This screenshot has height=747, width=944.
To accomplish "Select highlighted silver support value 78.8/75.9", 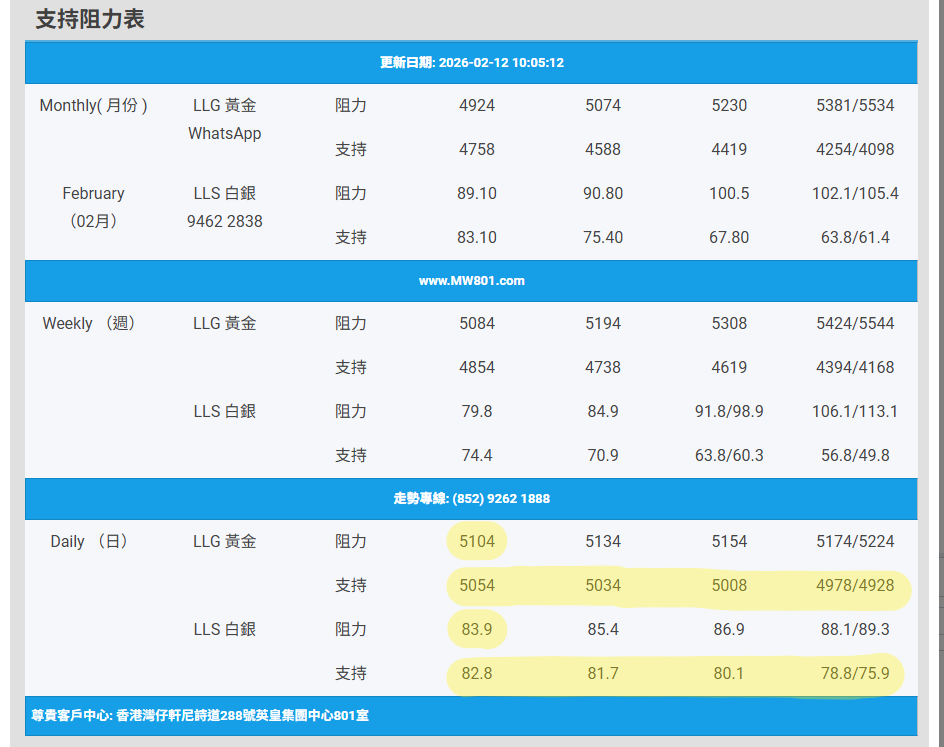I will coord(855,673).
